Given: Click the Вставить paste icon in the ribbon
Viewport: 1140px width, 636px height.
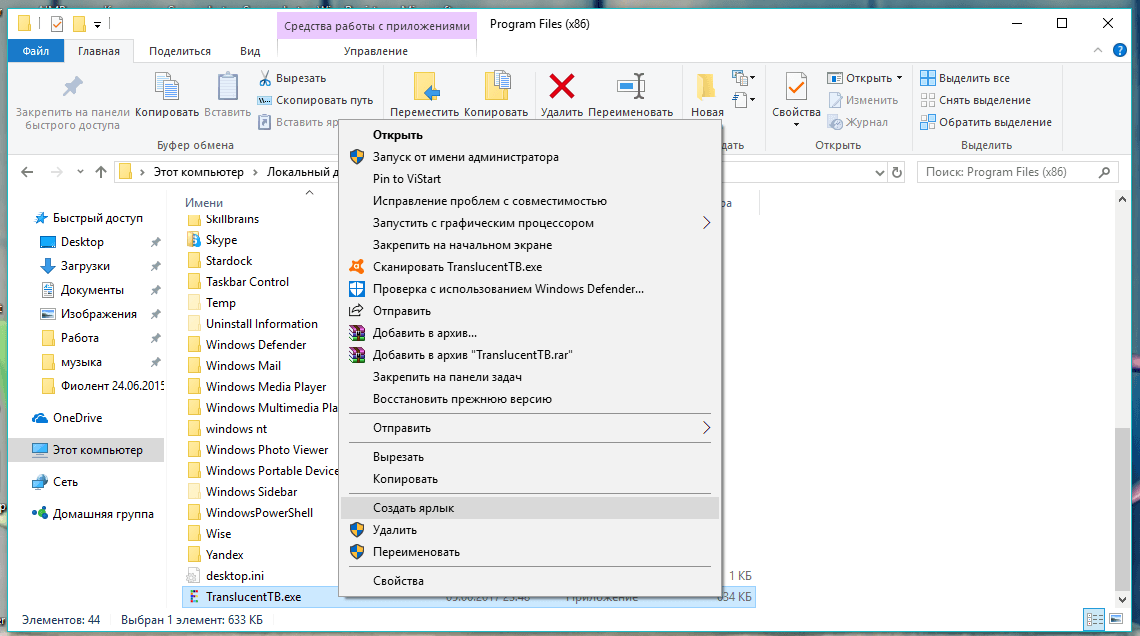Looking at the screenshot, I should point(228,86).
